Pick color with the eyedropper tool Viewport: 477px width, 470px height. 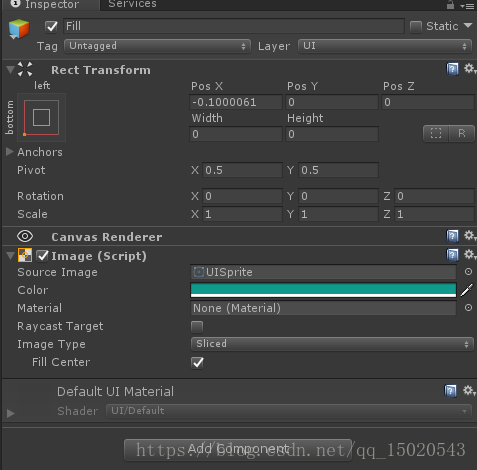coord(467,290)
